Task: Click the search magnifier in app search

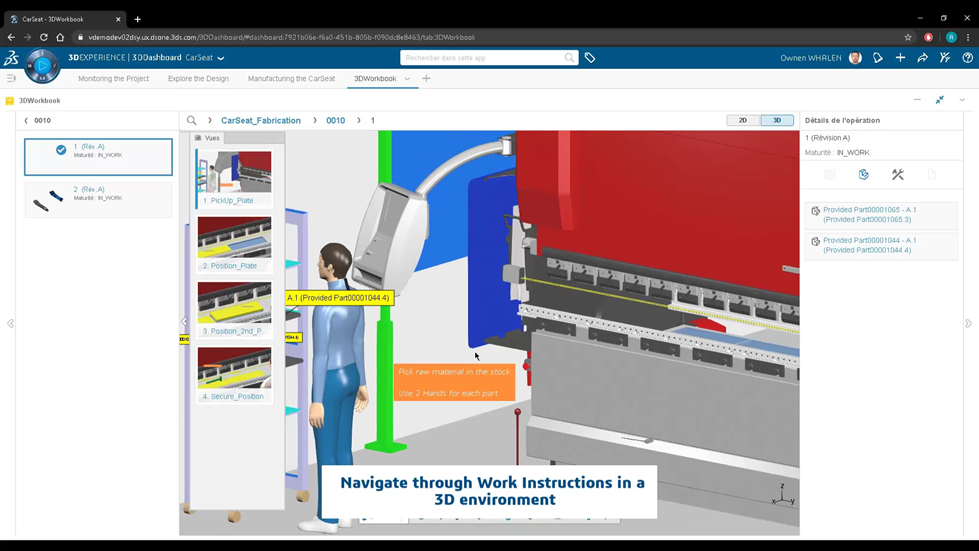Action: click(x=569, y=57)
